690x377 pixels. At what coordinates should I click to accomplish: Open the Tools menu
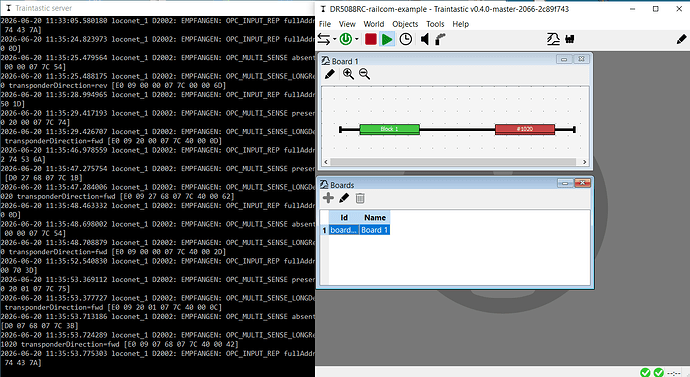click(435, 24)
